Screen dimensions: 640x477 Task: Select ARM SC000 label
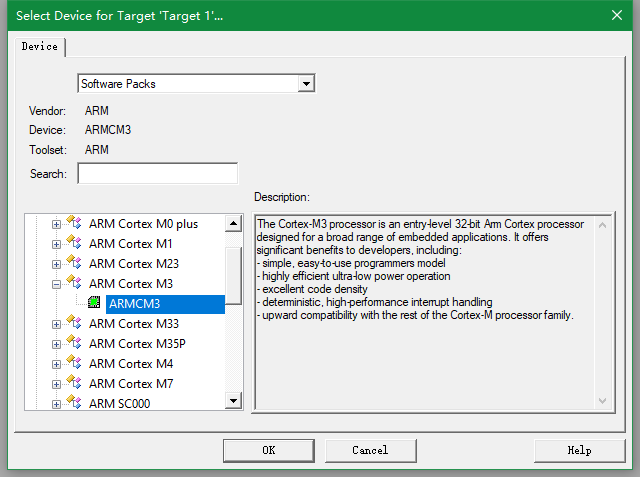coord(120,404)
